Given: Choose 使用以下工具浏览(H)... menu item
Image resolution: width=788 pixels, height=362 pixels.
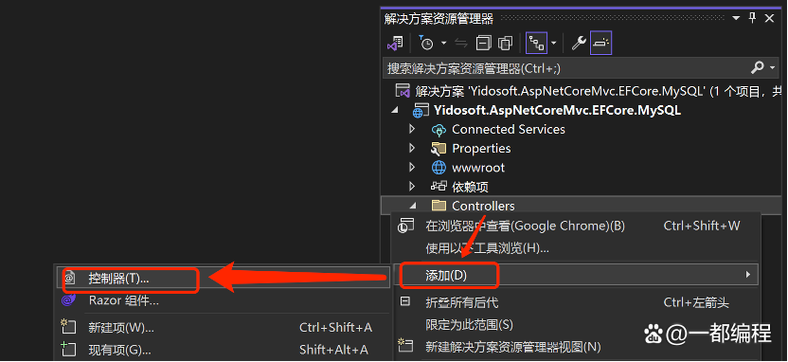Looking at the screenshot, I should click(x=576, y=248).
